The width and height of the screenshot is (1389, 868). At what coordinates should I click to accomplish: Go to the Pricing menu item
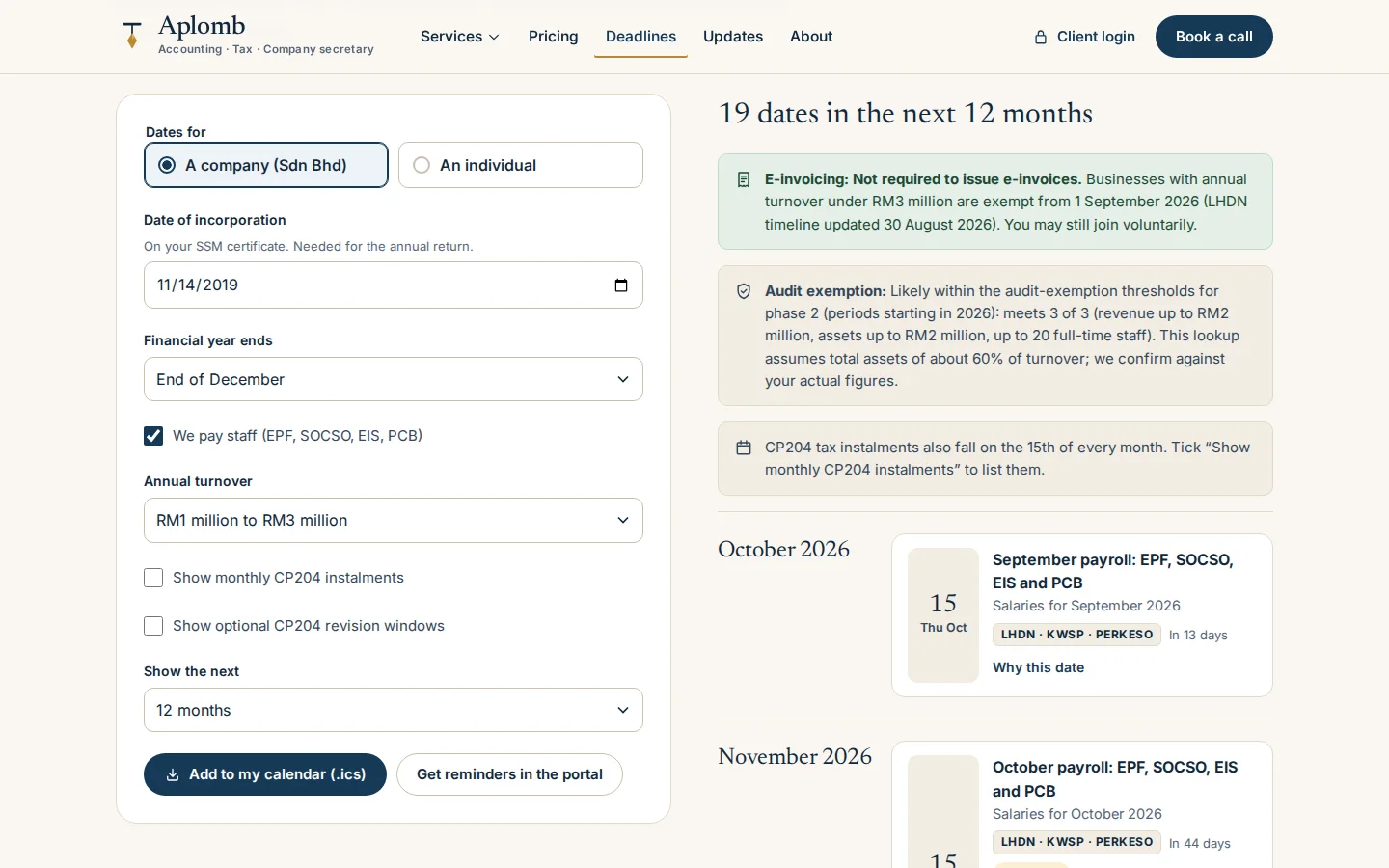click(x=554, y=37)
